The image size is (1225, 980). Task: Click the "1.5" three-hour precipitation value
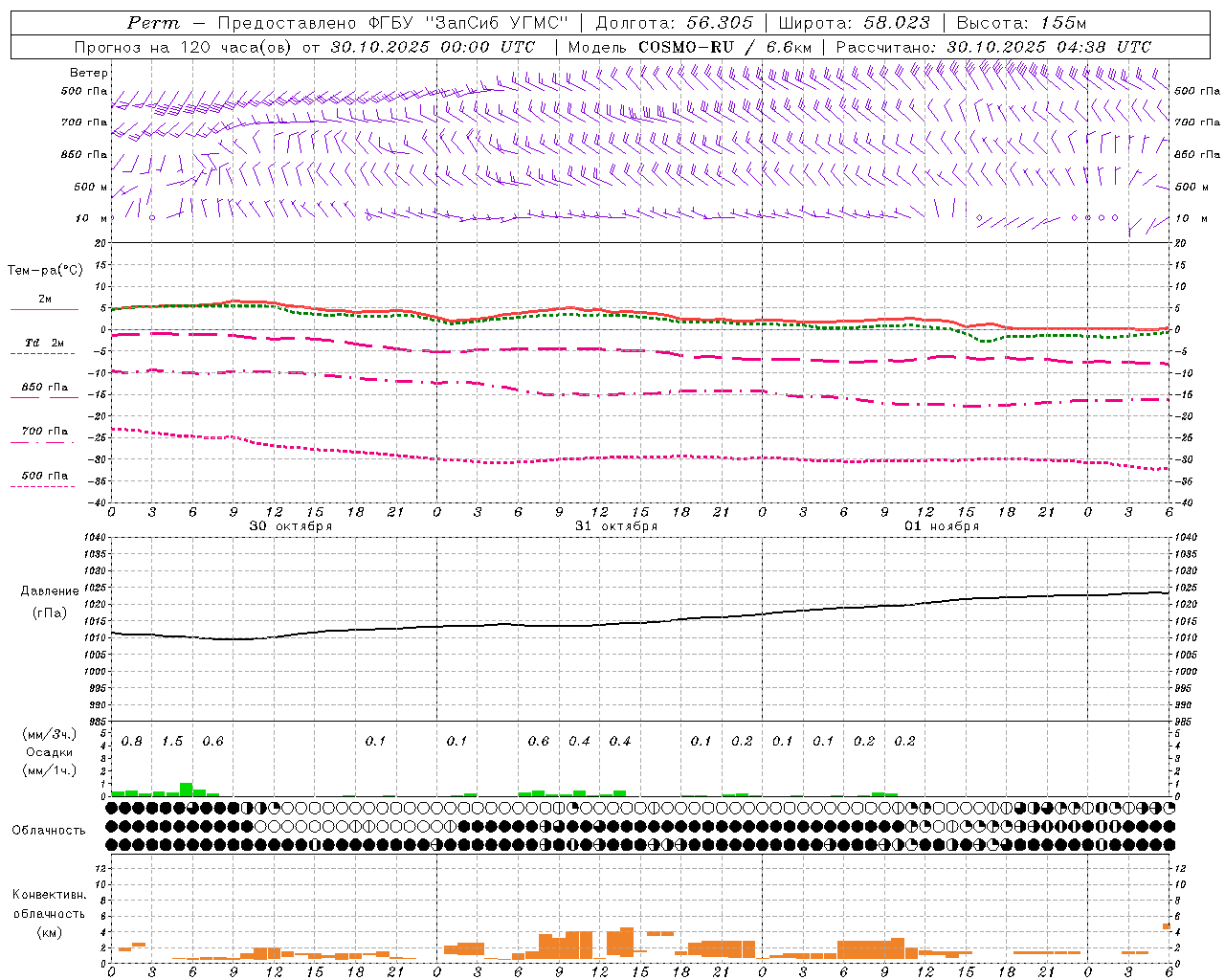click(172, 742)
